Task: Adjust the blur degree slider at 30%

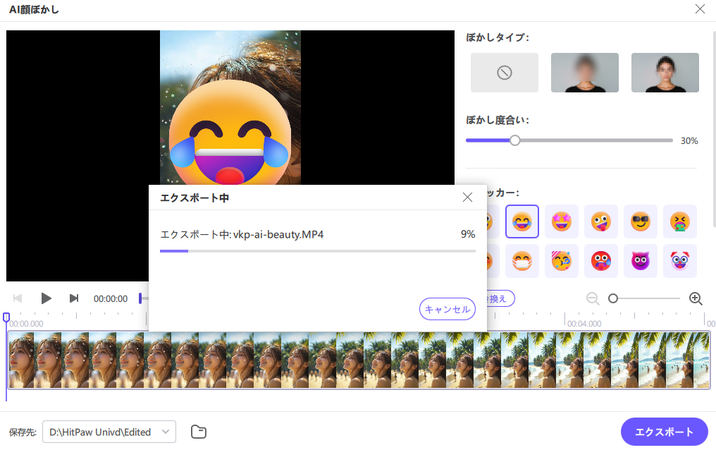Action: pyautogui.click(x=515, y=140)
